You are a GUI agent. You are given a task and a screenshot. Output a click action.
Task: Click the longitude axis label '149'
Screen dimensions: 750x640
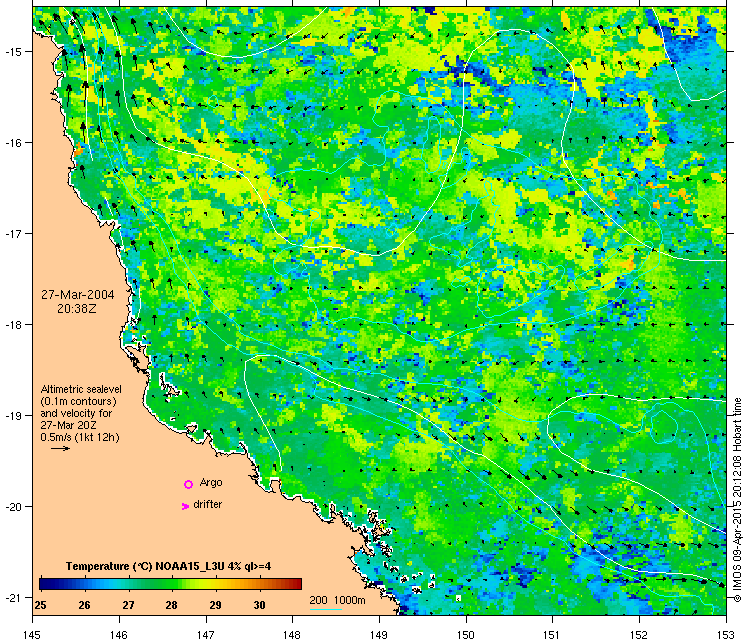coord(379,635)
